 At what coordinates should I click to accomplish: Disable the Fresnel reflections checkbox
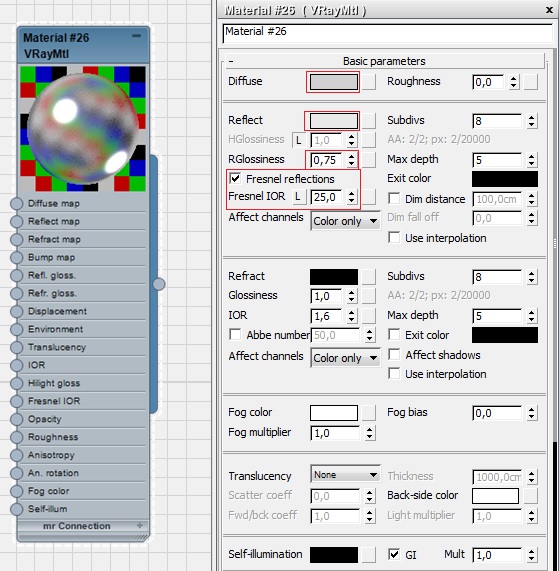click(235, 179)
